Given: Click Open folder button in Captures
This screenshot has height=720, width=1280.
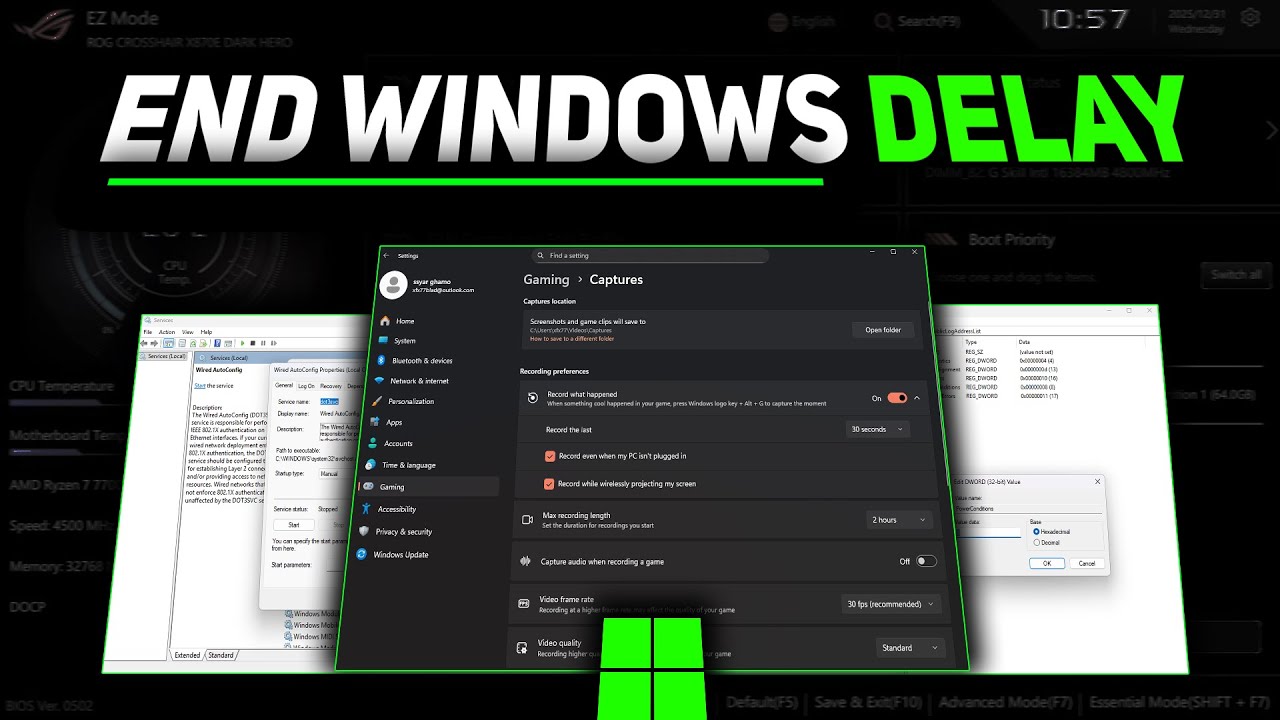Looking at the screenshot, I should [x=883, y=330].
